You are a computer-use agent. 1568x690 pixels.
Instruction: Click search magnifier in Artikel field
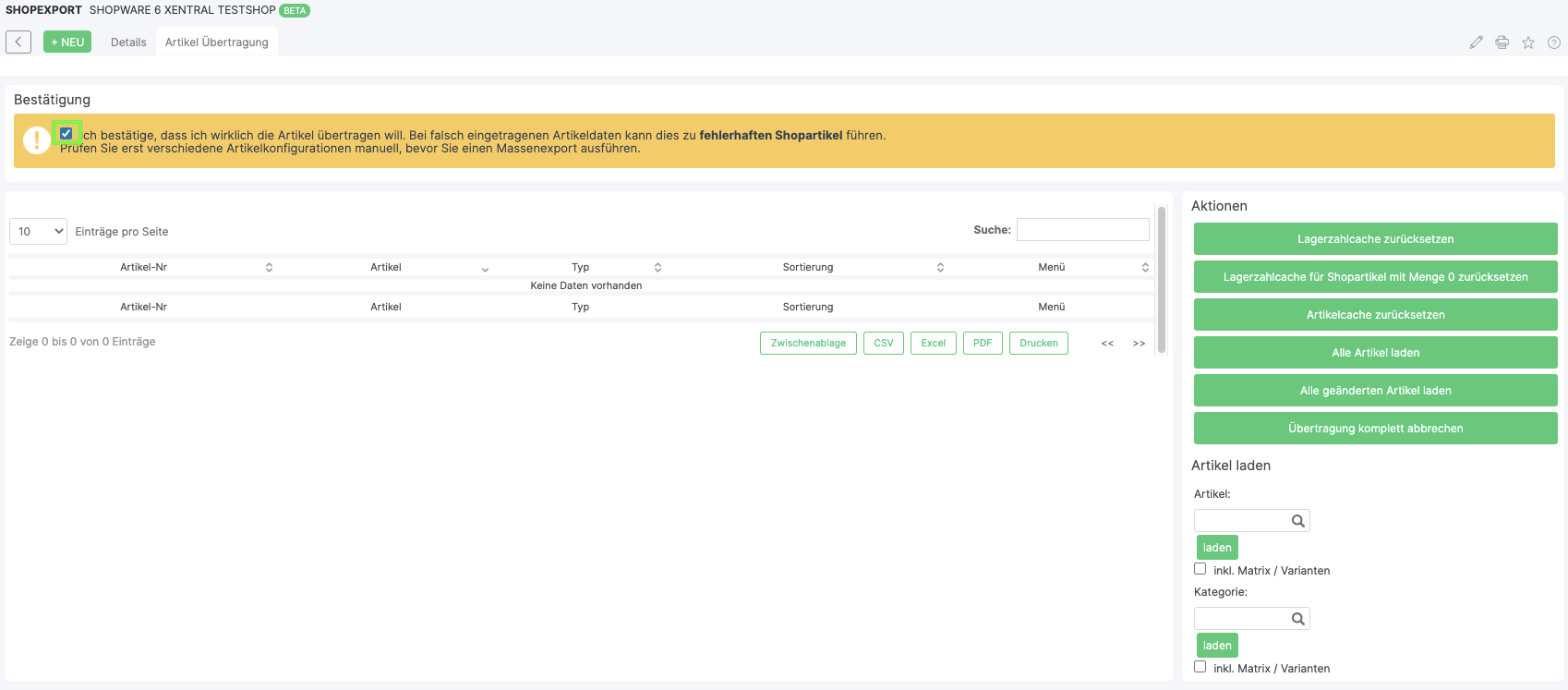point(1297,521)
